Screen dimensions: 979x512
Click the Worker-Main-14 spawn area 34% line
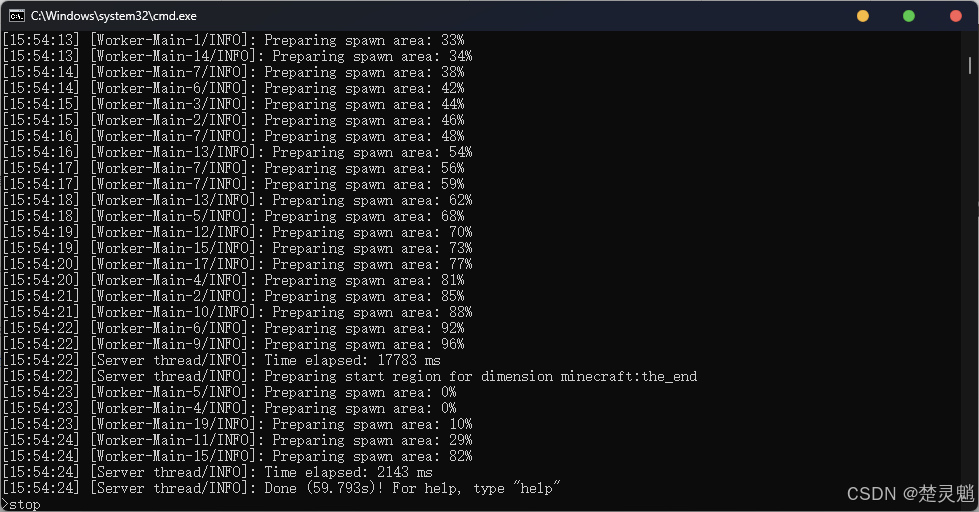[x=237, y=56]
